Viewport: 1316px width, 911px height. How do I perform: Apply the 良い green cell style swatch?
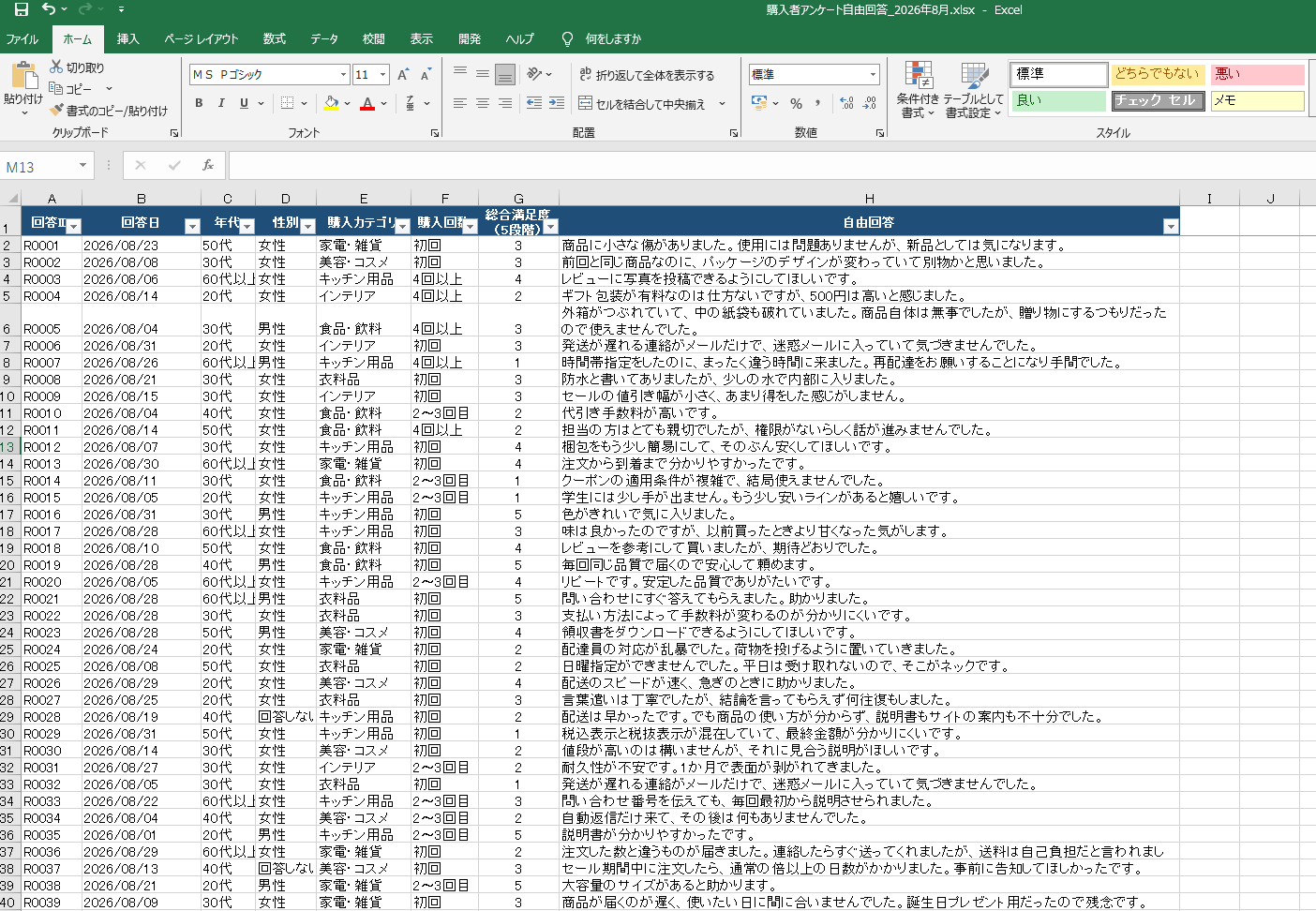[x=1058, y=100]
